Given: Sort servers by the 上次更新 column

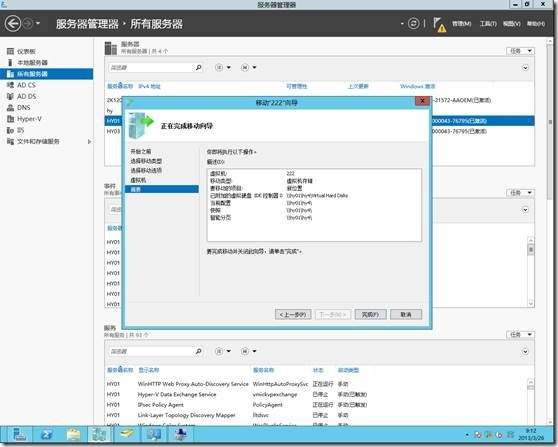Looking at the screenshot, I should point(358,86).
